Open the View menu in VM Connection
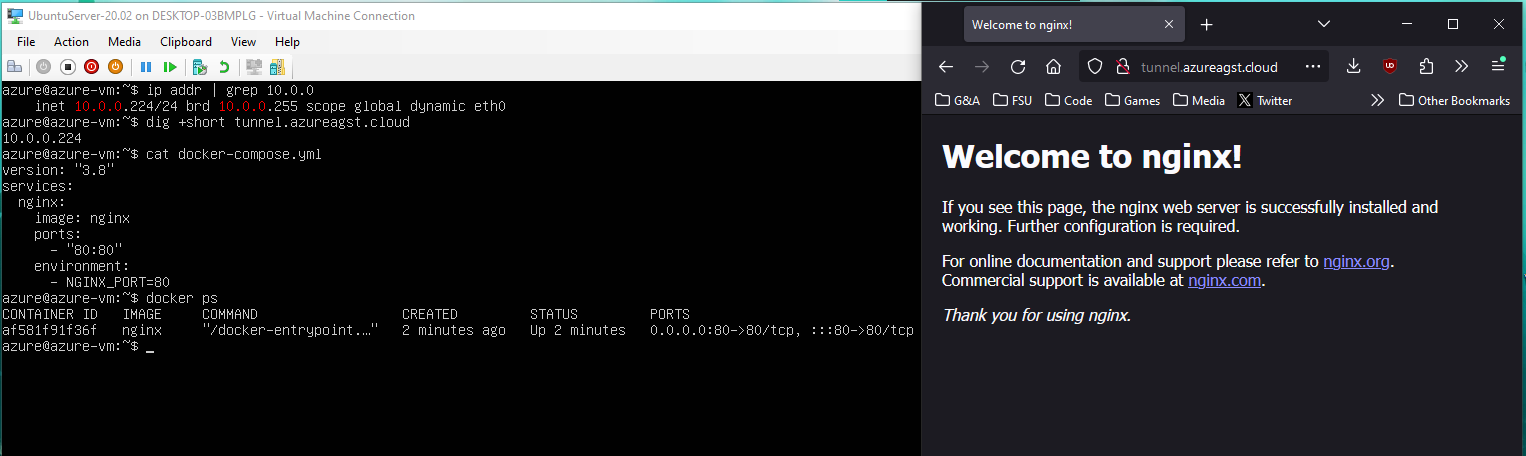Image resolution: width=1526 pixels, height=456 pixels. point(243,42)
